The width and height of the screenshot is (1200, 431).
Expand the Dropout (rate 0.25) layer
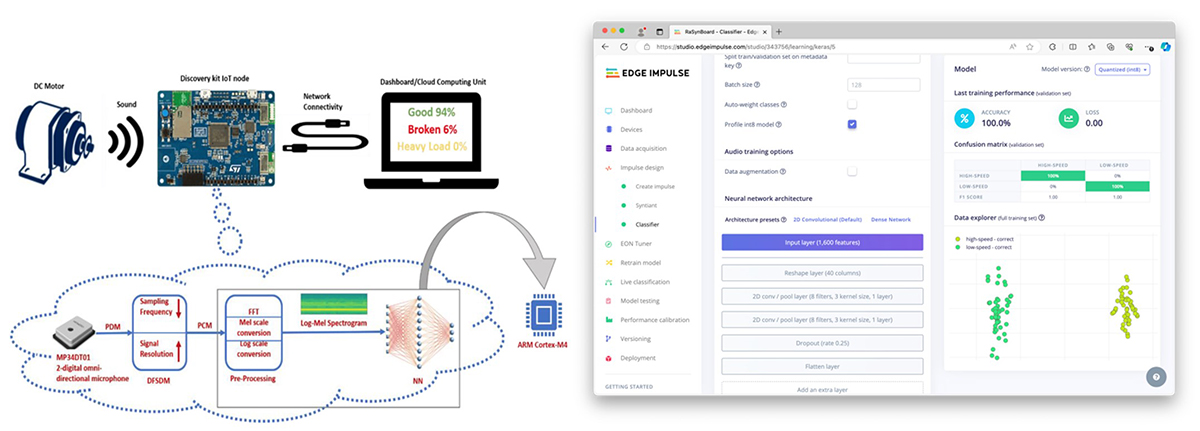pos(822,342)
